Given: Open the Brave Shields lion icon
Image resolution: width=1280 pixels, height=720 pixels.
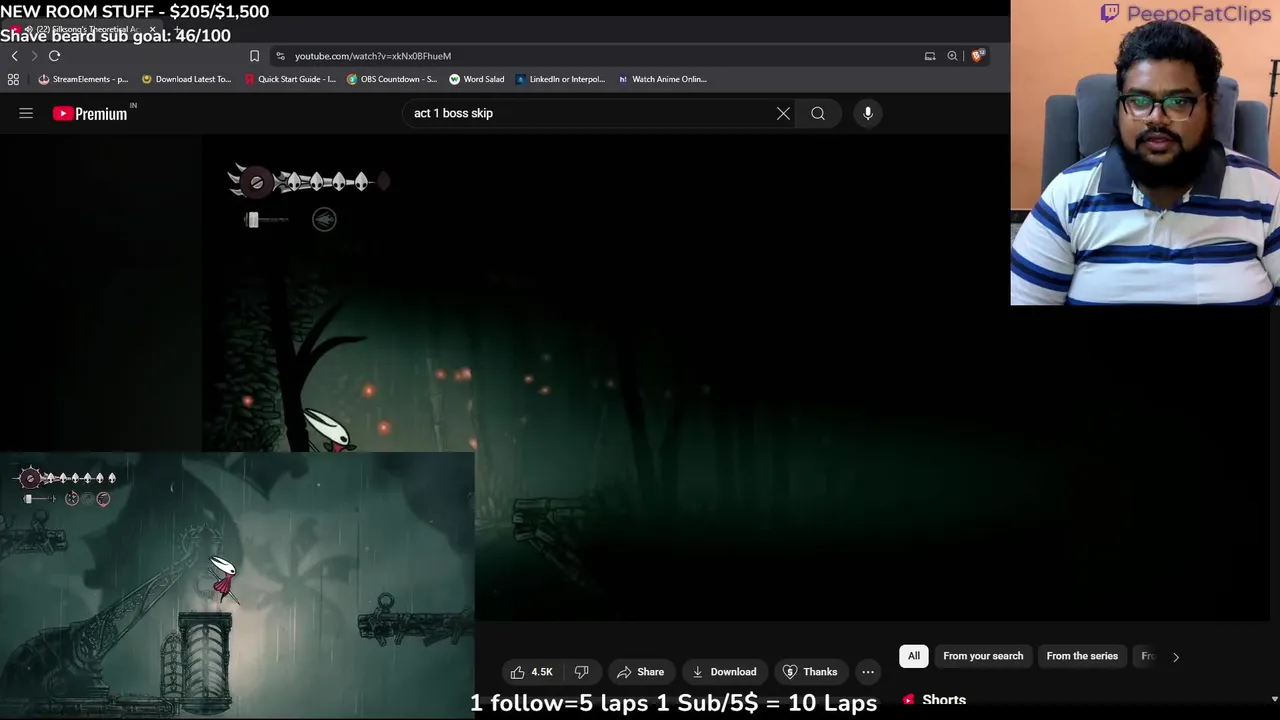Looking at the screenshot, I should point(977,56).
